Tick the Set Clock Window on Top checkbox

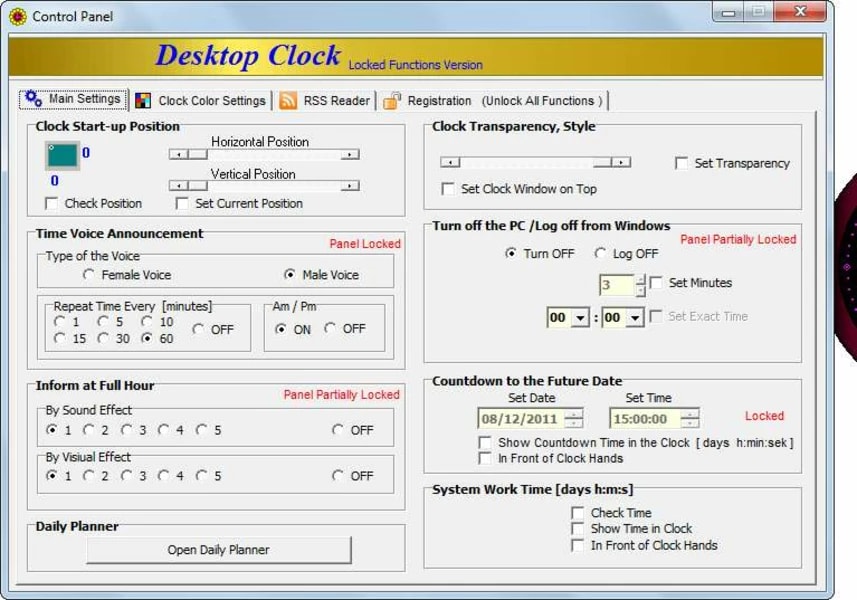pos(448,189)
